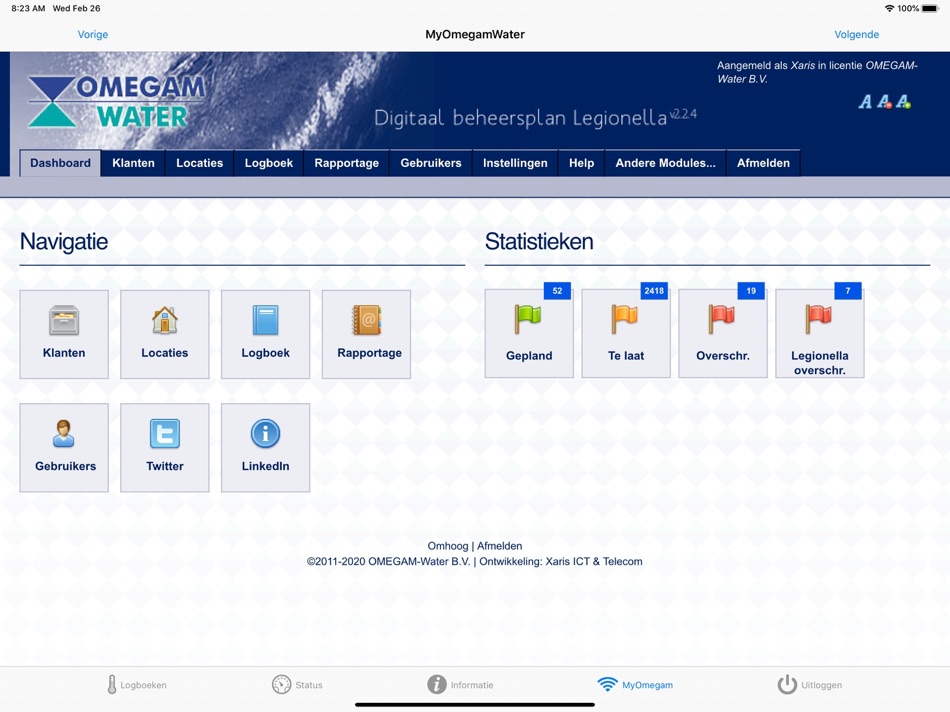Image resolution: width=950 pixels, height=712 pixels.
Task: Click the Xaris ICT & Telecom credit
Action: [x=594, y=562]
